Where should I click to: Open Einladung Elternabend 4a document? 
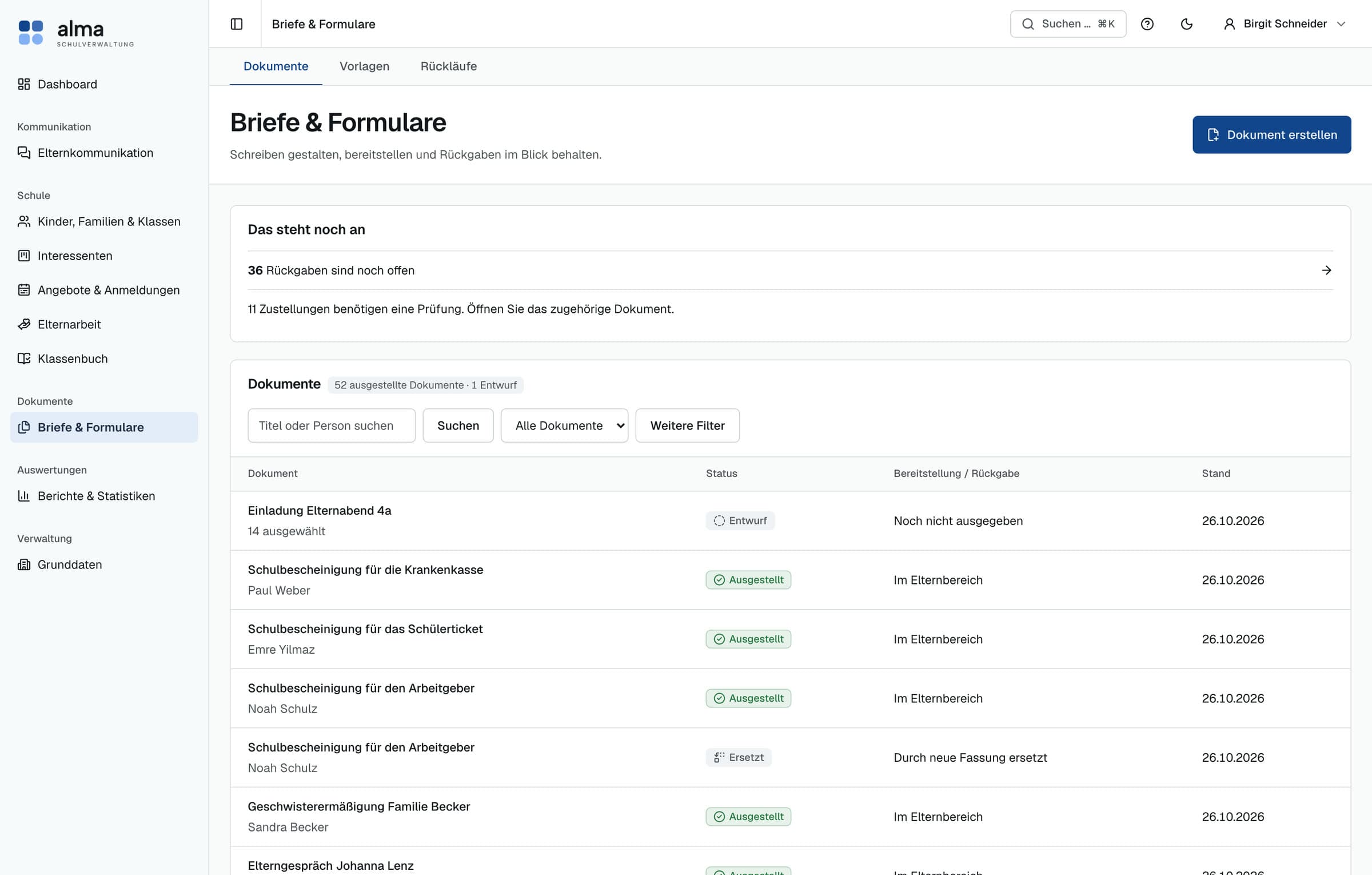(x=319, y=510)
